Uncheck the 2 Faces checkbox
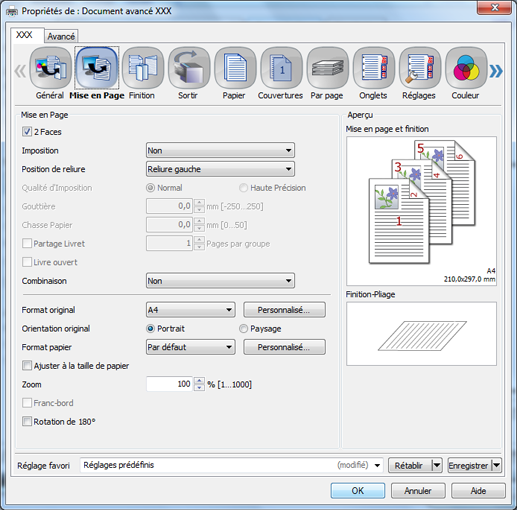Viewport: 517px width, 510px height. [x=27, y=132]
